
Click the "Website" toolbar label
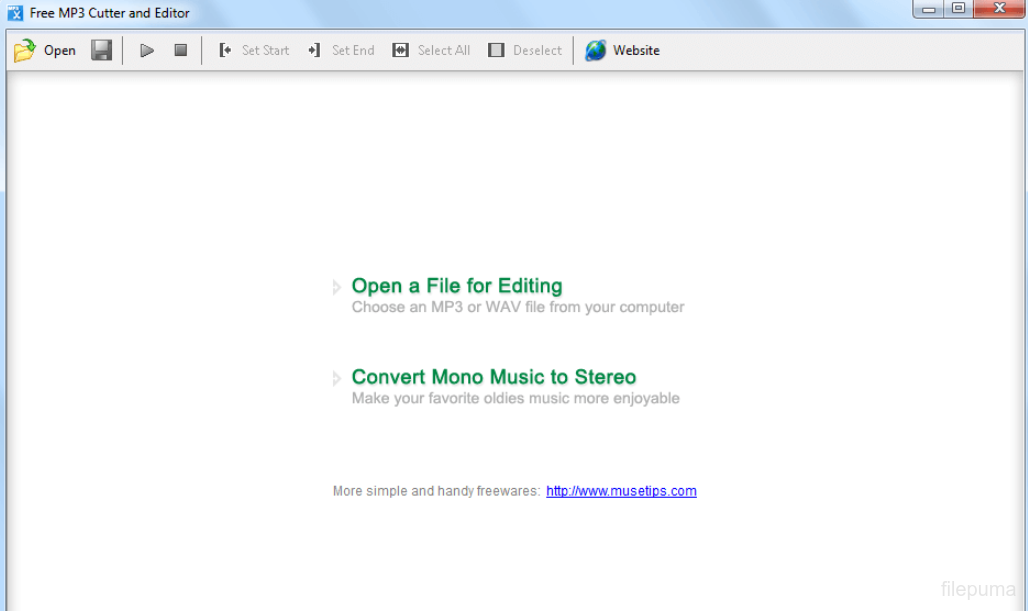pyautogui.click(x=636, y=50)
